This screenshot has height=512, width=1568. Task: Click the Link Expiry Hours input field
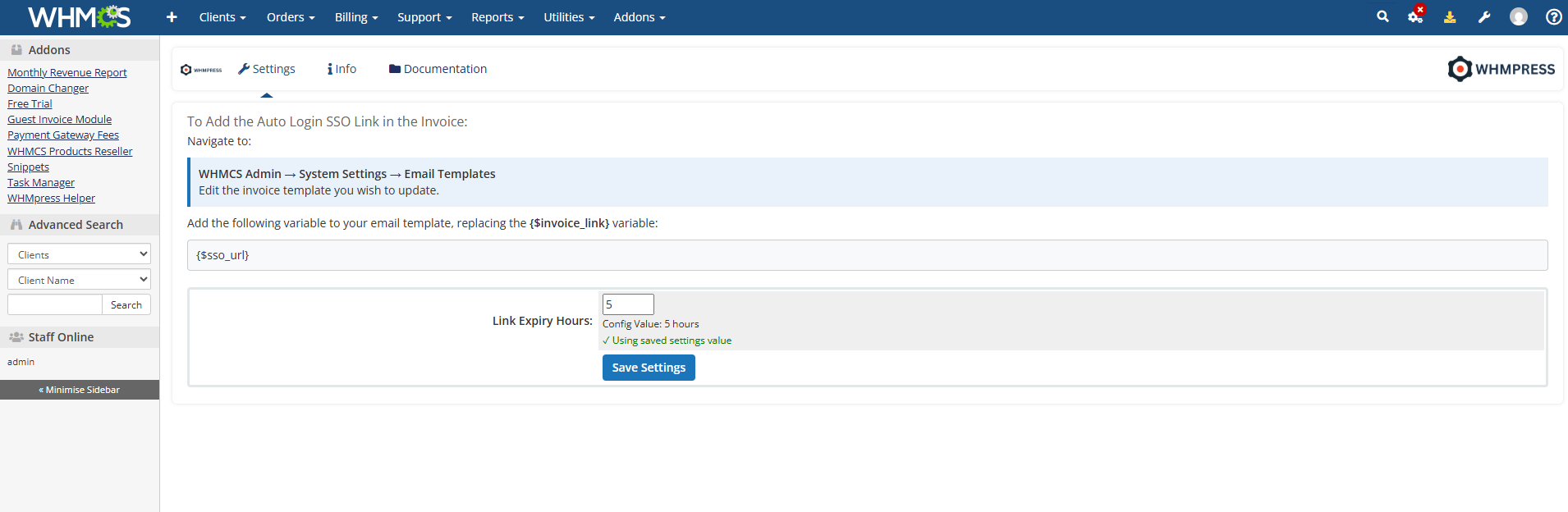pyautogui.click(x=627, y=304)
